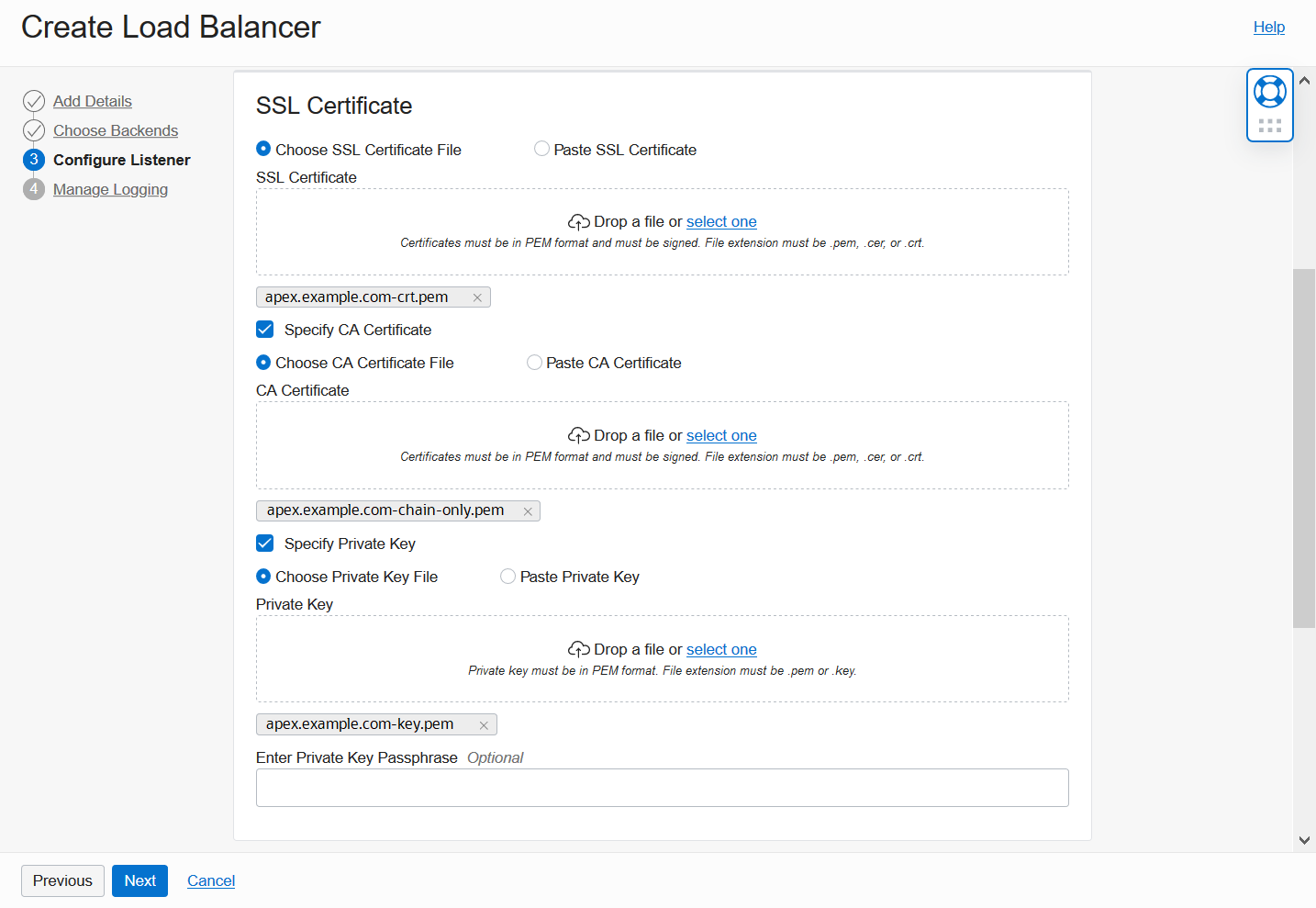Select the Paste SSL Certificate radio button
Image resolution: width=1316 pixels, height=908 pixels.
click(541, 148)
